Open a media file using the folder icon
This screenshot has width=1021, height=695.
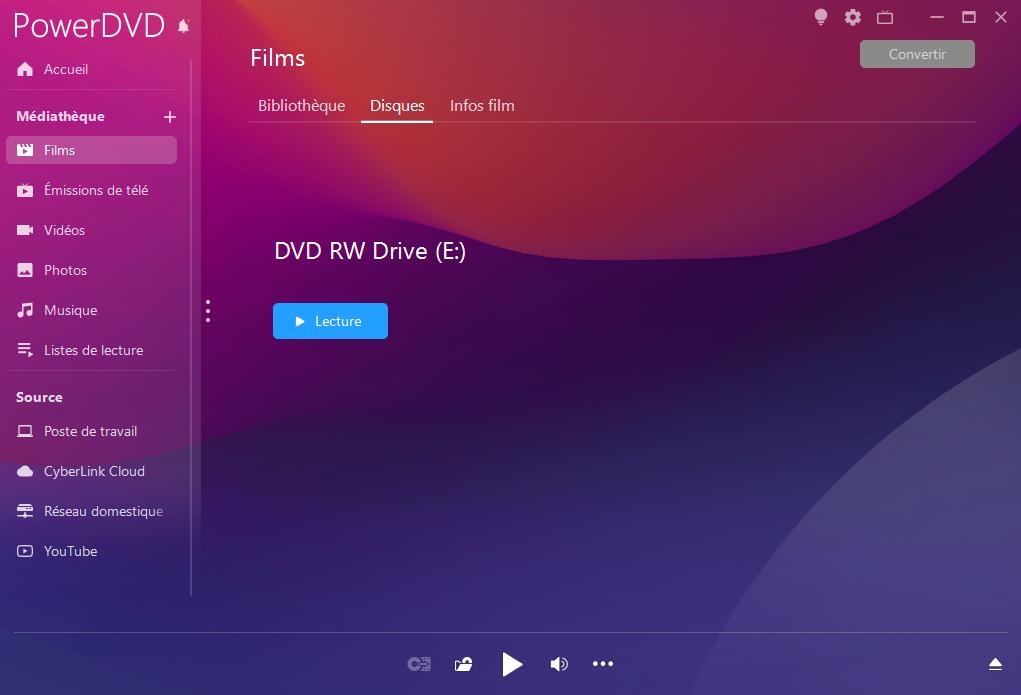pyautogui.click(x=463, y=663)
